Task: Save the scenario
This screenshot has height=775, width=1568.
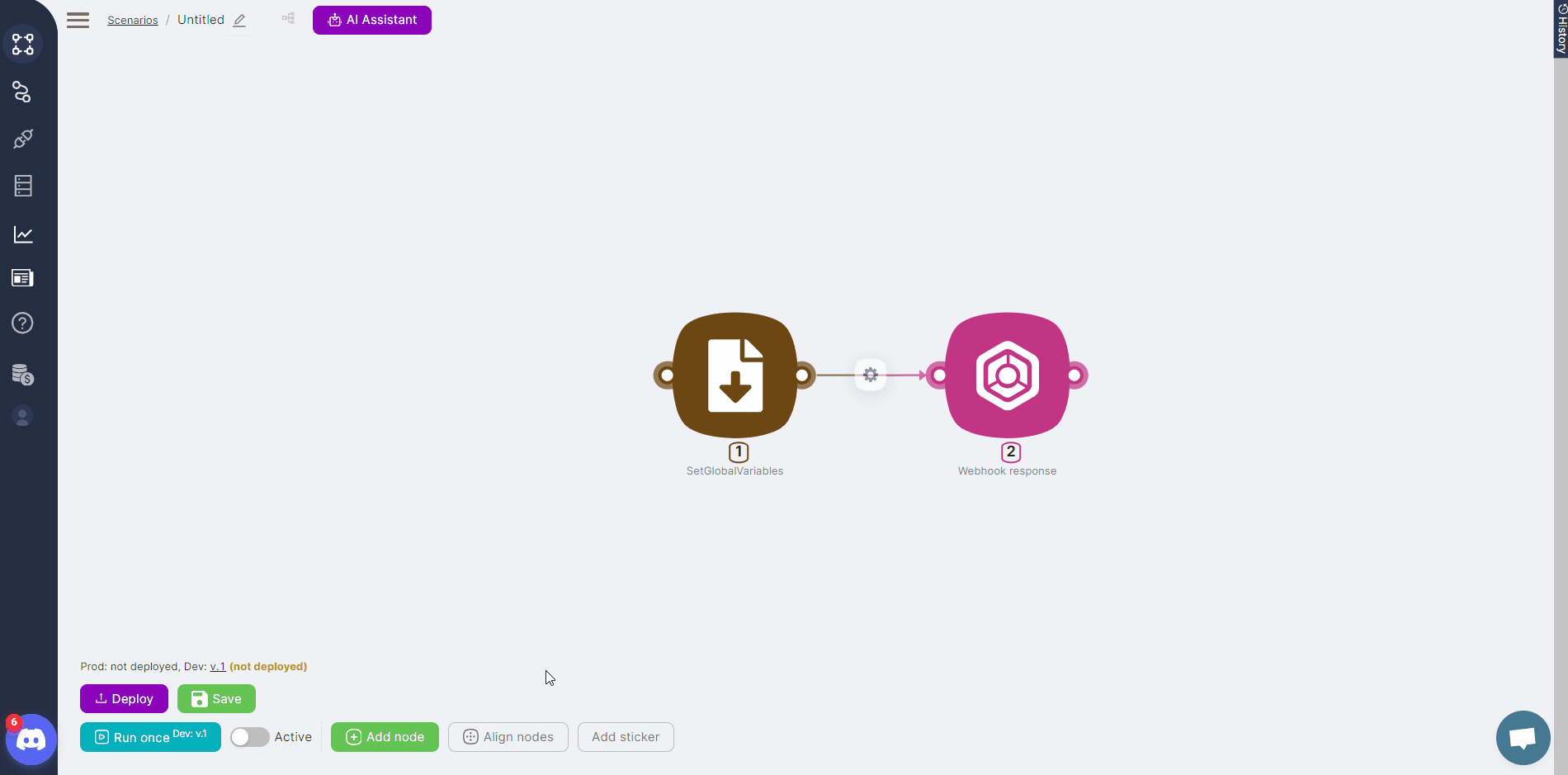Action: tap(216, 699)
